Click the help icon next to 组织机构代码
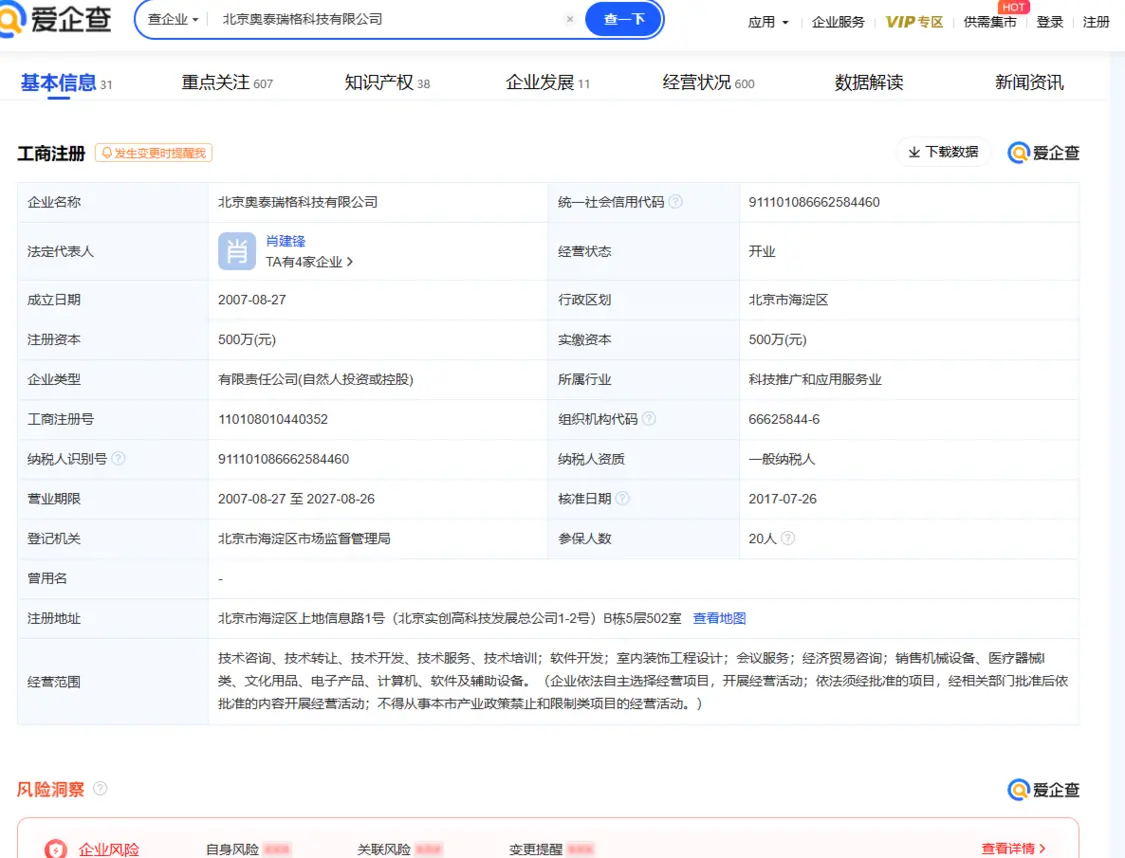1125x858 pixels. tap(649, 418)
